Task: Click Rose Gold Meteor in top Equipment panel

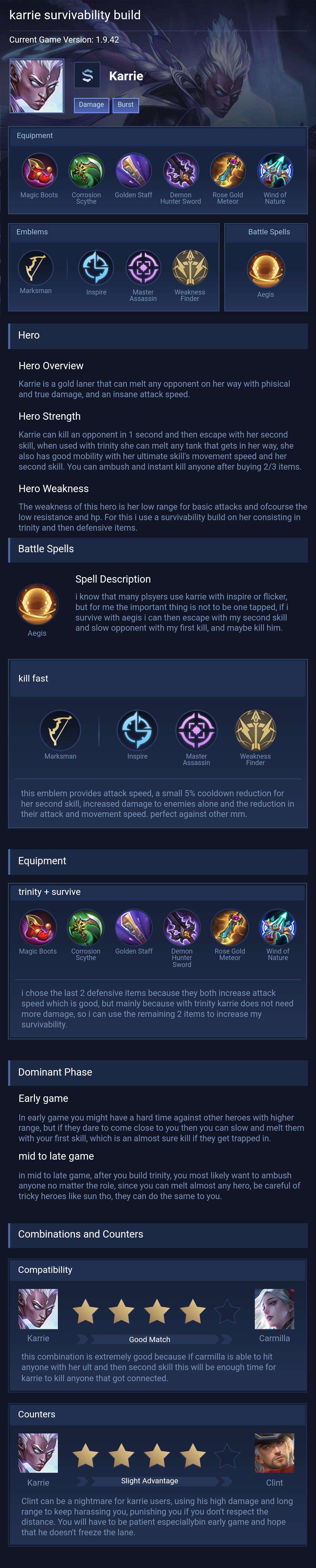Action: tap(227, 170)
